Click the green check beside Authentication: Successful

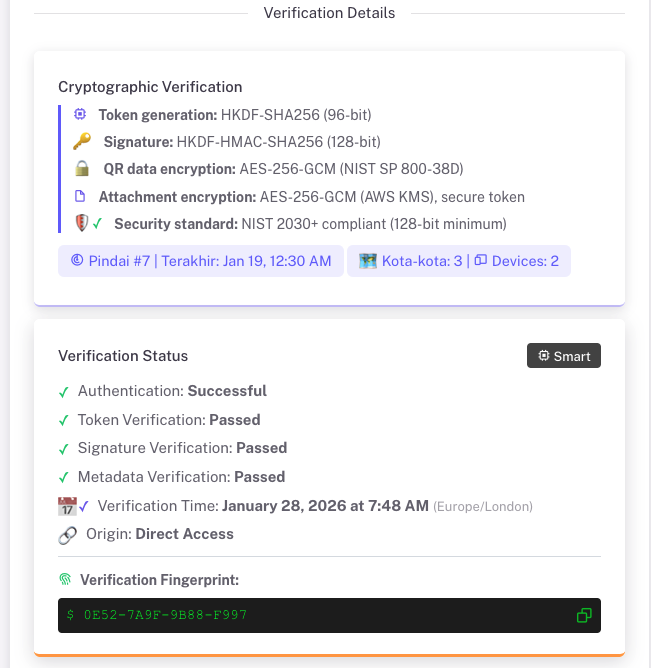(x=63, y=392)
